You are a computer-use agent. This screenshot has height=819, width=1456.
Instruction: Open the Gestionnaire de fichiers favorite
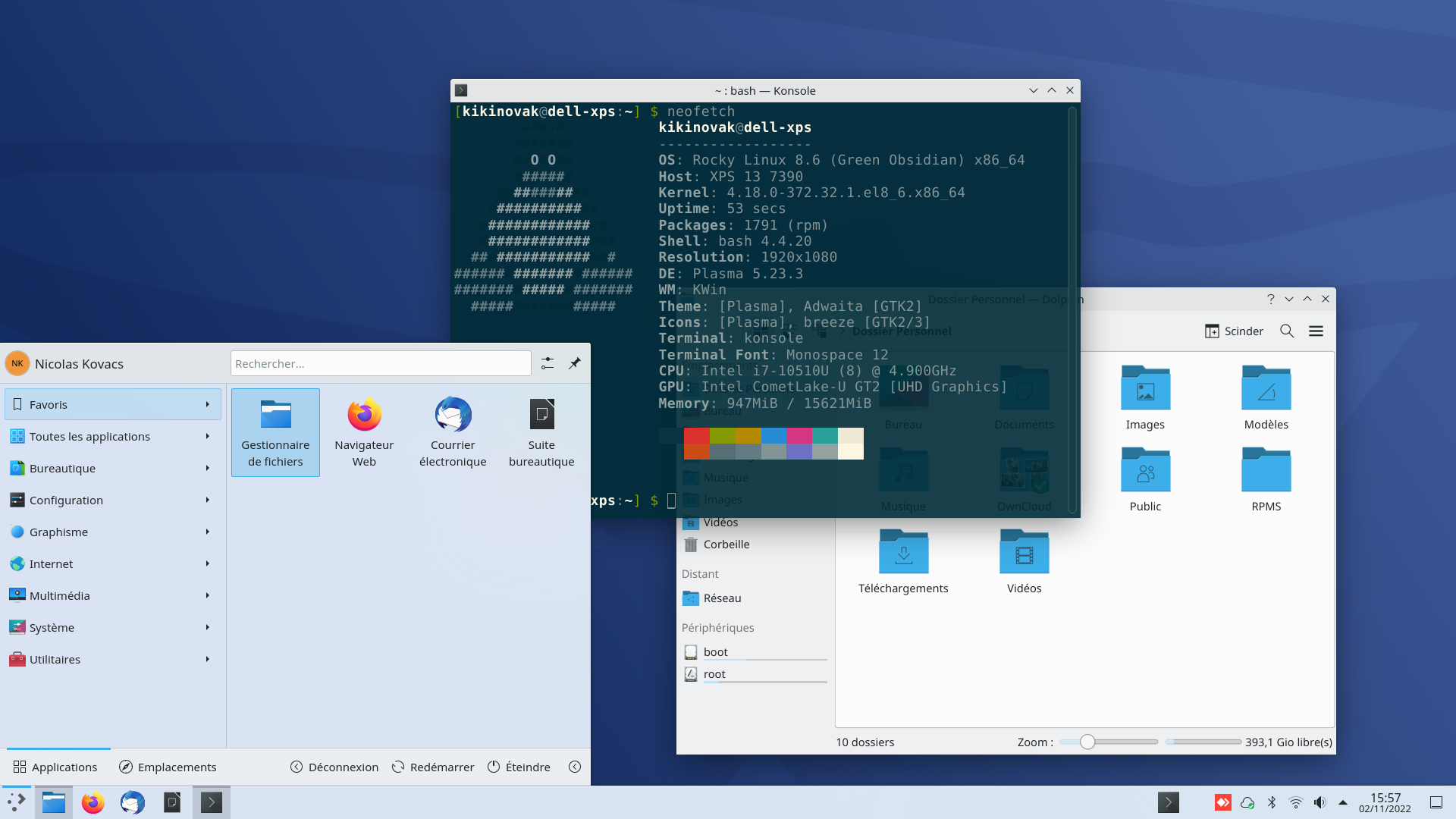275,432
